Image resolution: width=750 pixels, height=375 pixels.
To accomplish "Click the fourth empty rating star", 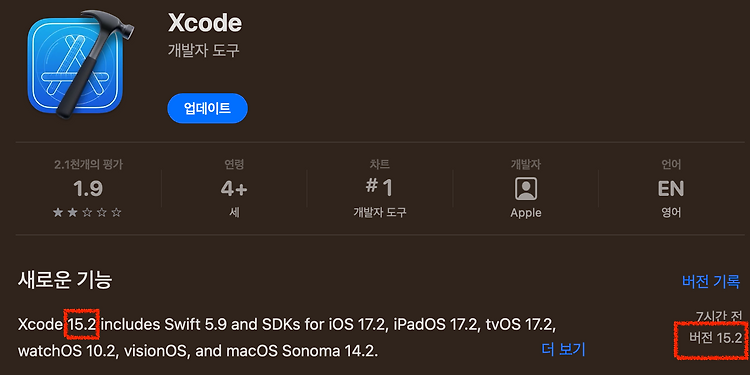I will coord(102,212).
